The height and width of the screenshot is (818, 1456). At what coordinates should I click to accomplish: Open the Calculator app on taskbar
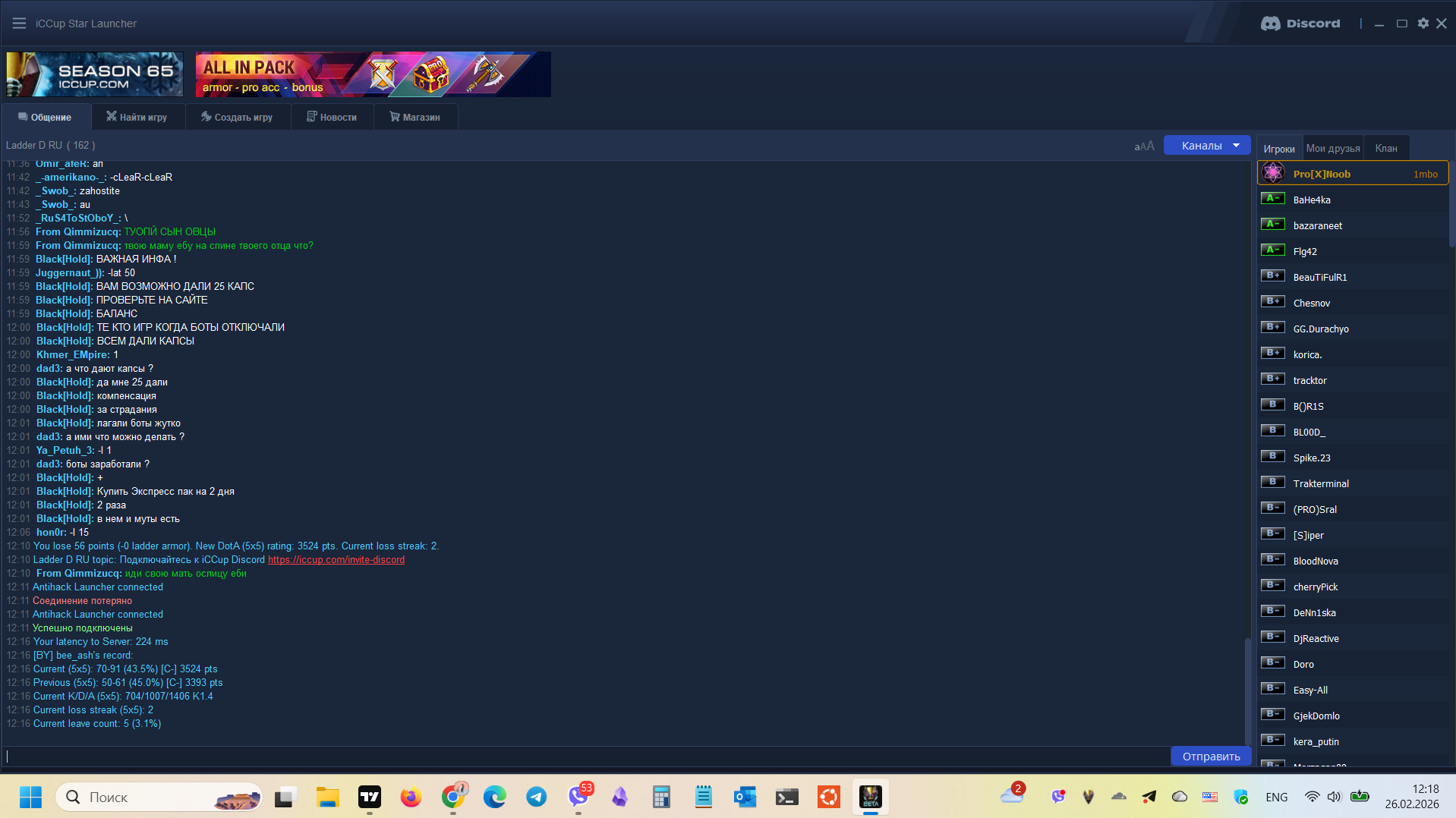(x=661, y=797)
